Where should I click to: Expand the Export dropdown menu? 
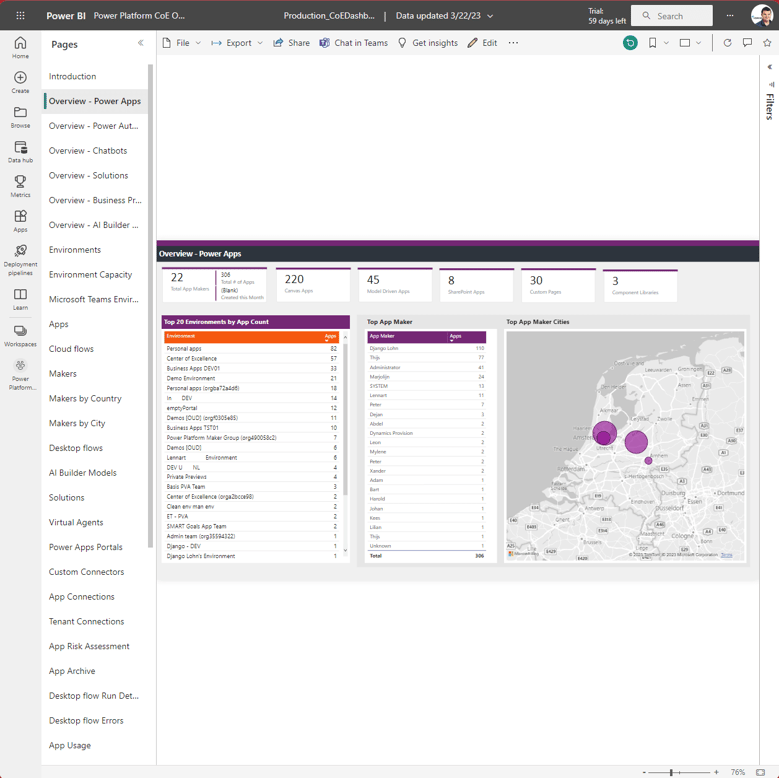tap(238, 43)
